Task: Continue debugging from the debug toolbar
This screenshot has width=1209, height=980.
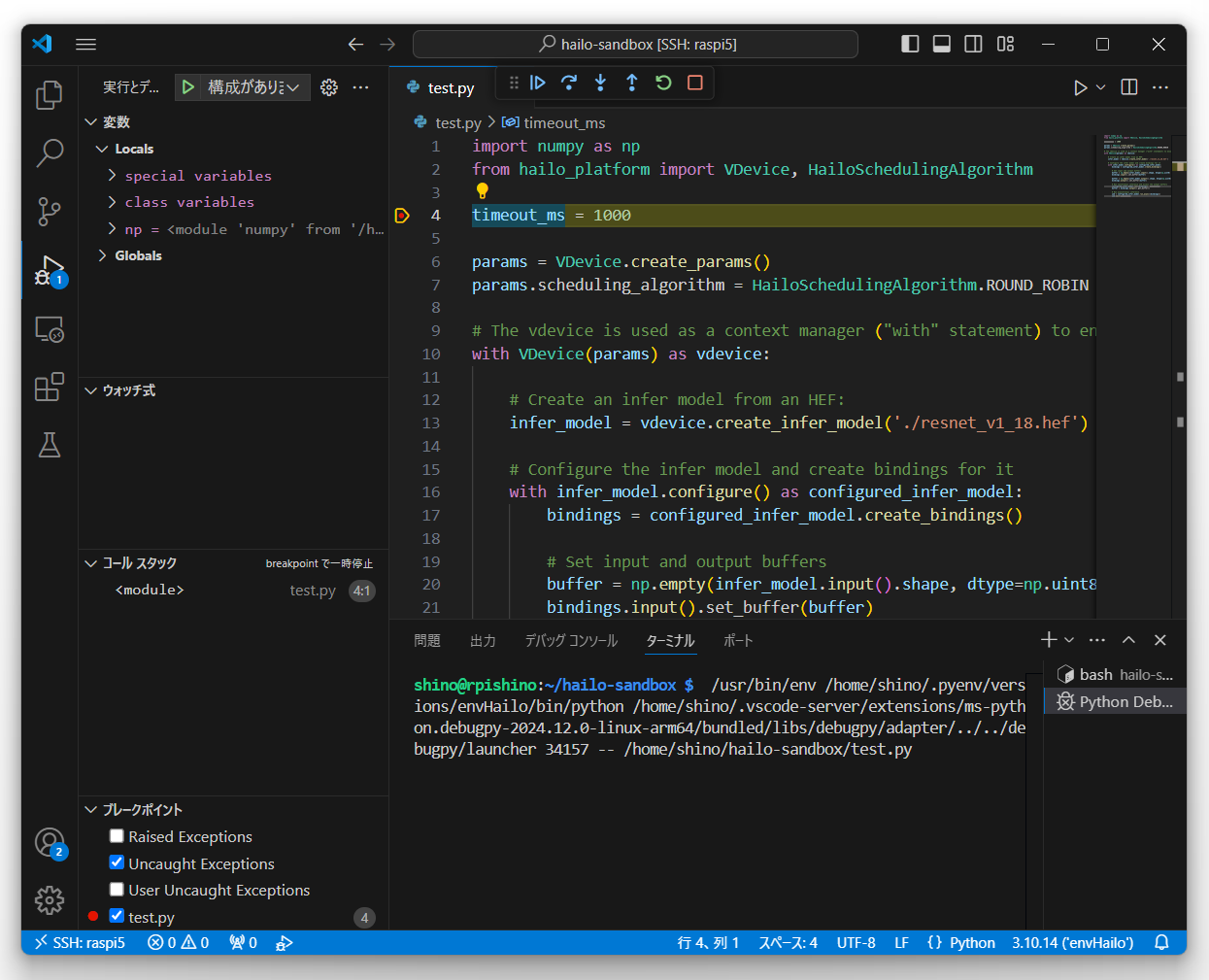Action: coord(537,83)
